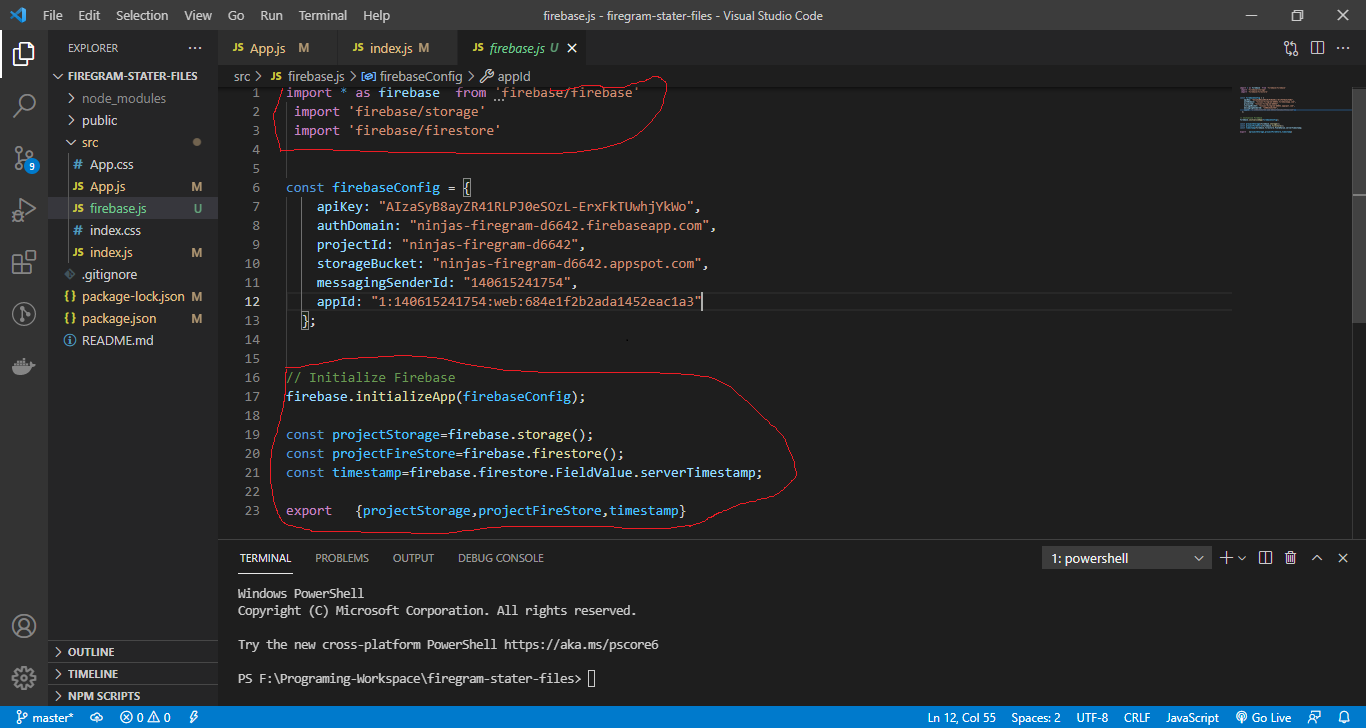Open the Go menu
The image size is (1366, 728).
(x=236, y=15)
